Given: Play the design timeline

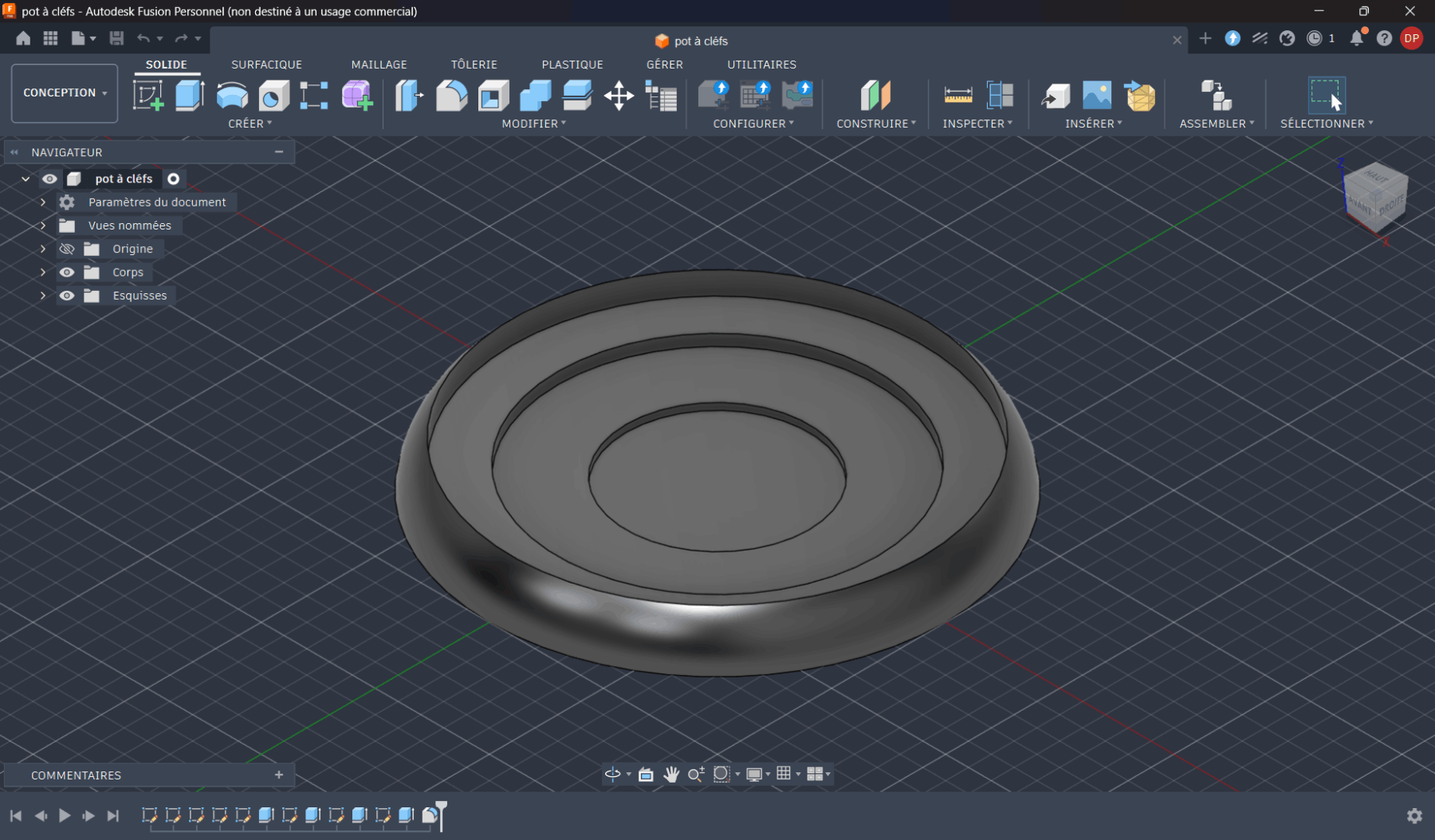Looking at the screenshot, I should (65, 815).
